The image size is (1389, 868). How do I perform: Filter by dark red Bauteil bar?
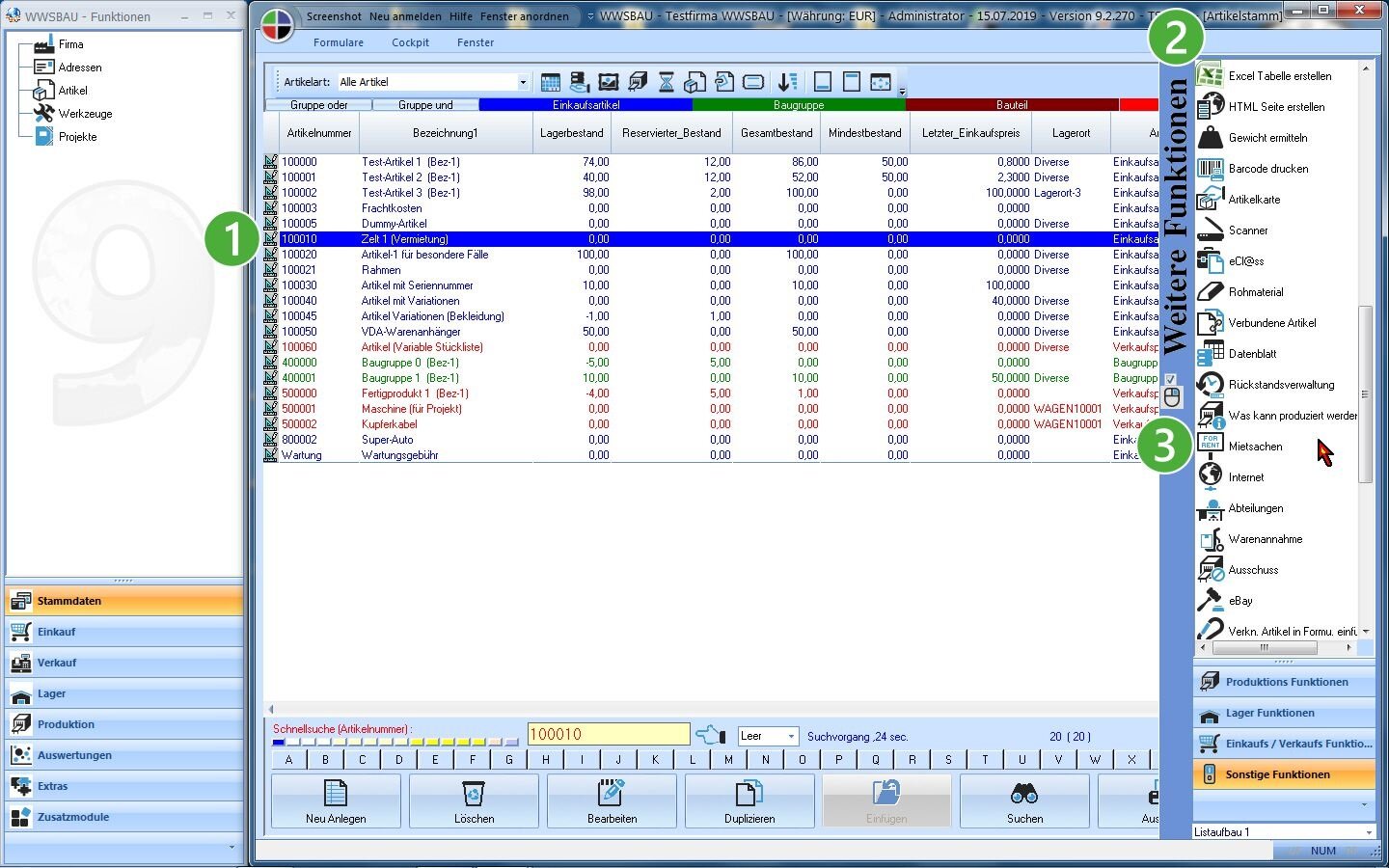click(x=1012, y=105)
